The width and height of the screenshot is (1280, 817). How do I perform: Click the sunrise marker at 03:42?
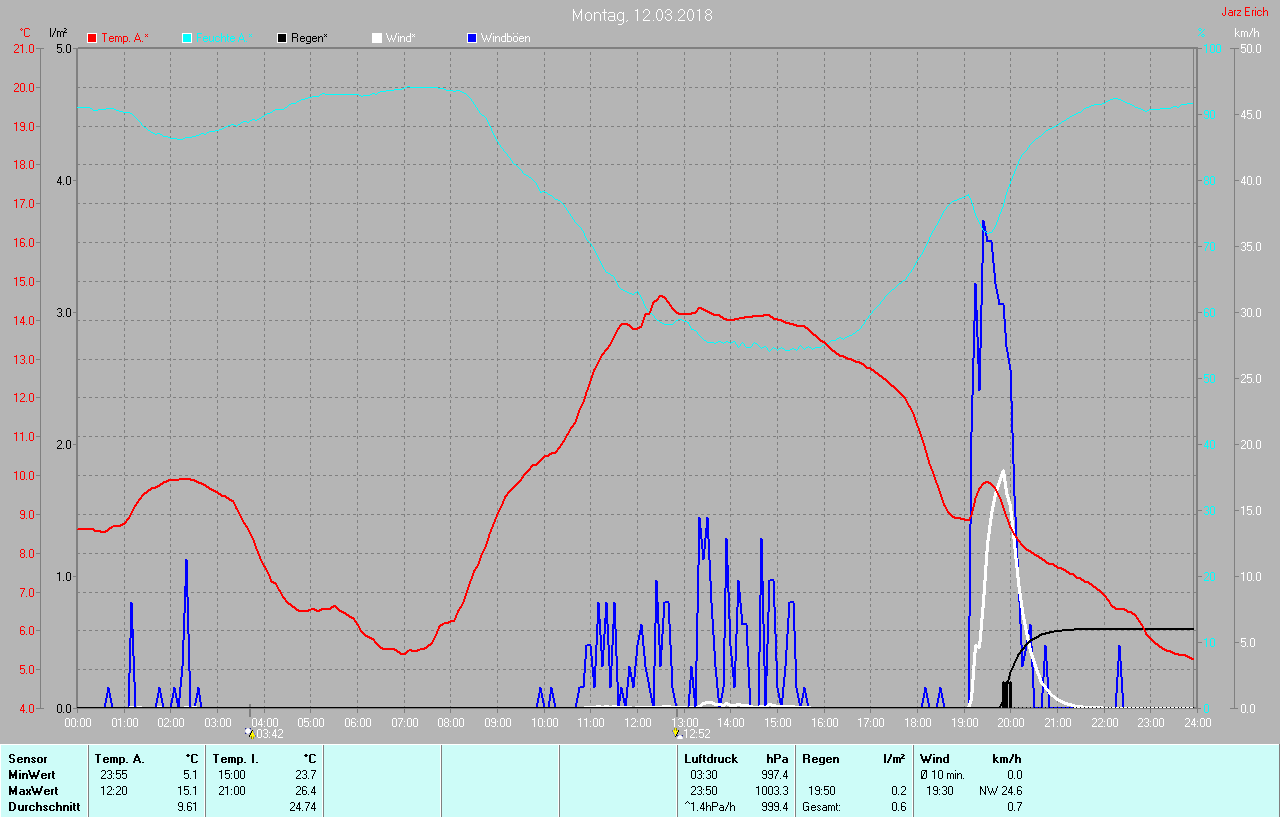[250, 732]
